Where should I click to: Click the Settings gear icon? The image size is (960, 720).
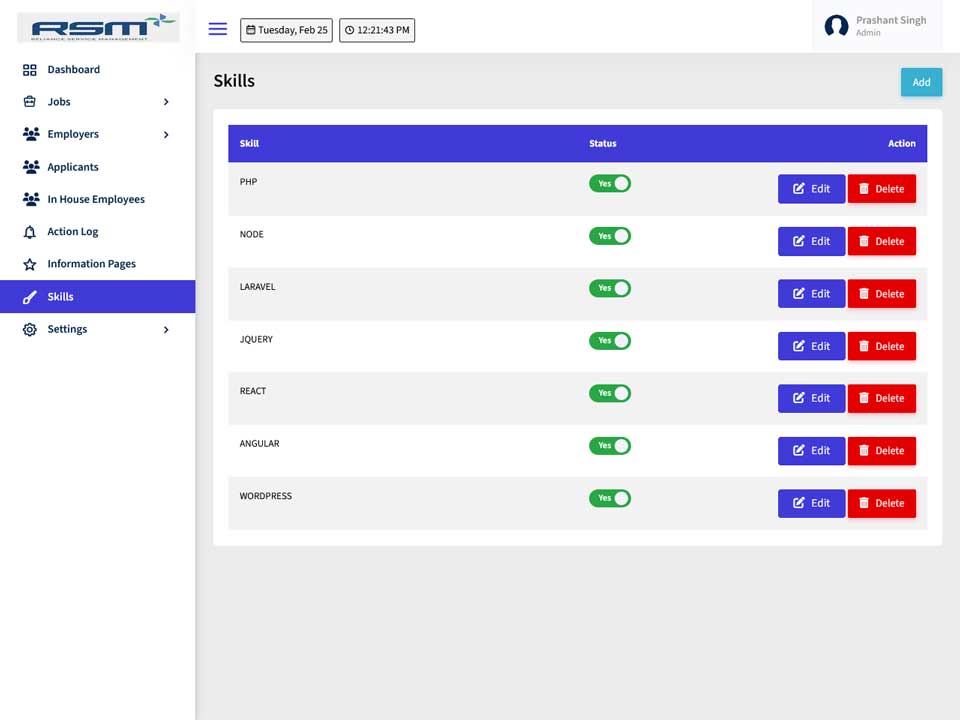click(29, 329)
